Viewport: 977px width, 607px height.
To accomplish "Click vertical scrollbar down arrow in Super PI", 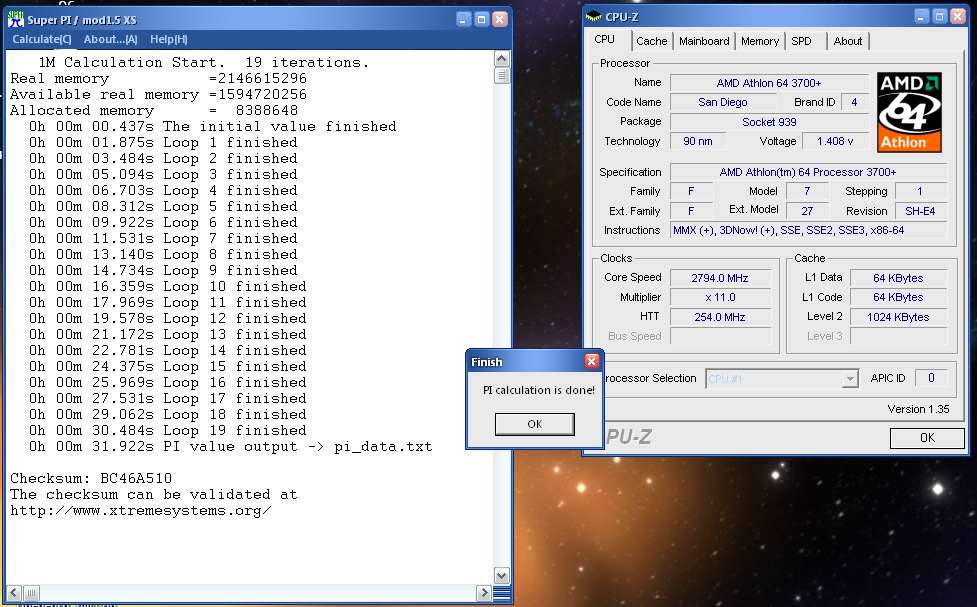I will click(502, 575).
